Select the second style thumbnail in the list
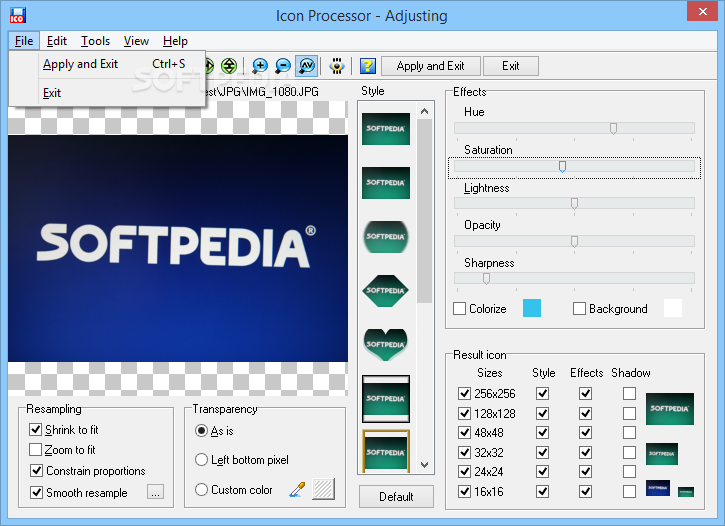 386,183
